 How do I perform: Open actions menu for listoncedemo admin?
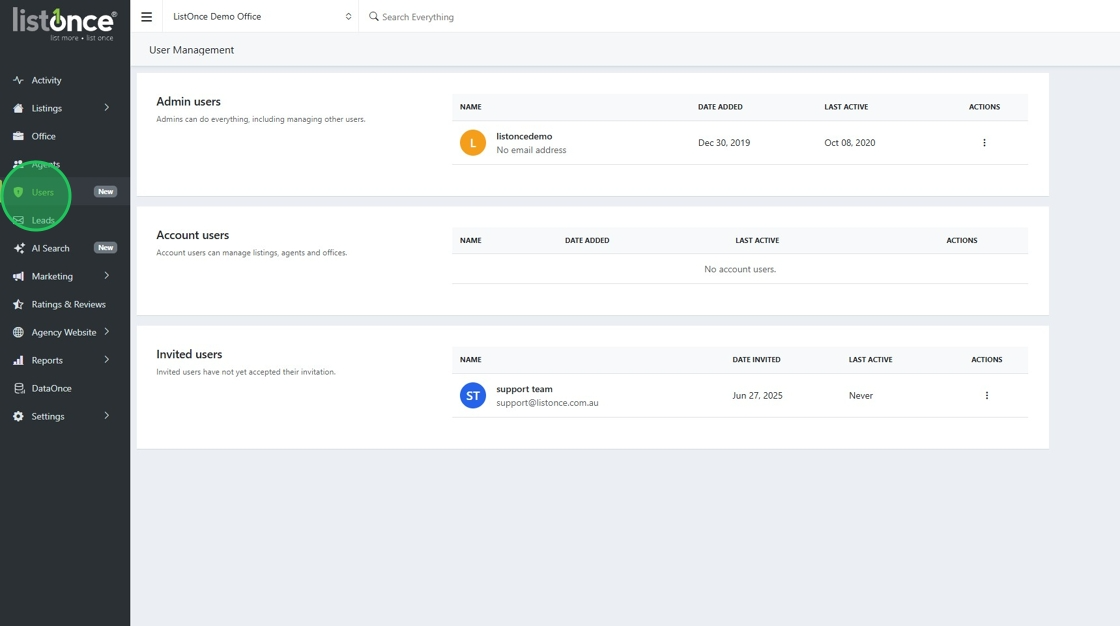[x=984, y=143]
